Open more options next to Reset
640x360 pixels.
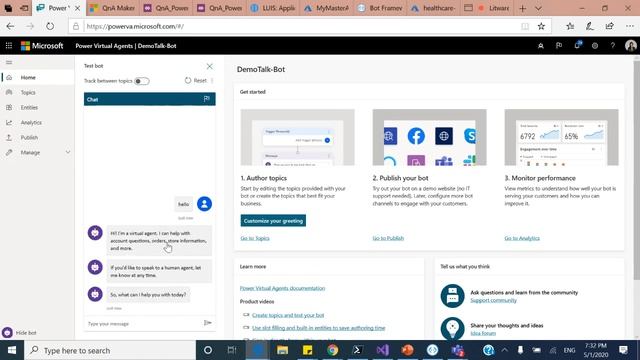click(x=212, y=80)
